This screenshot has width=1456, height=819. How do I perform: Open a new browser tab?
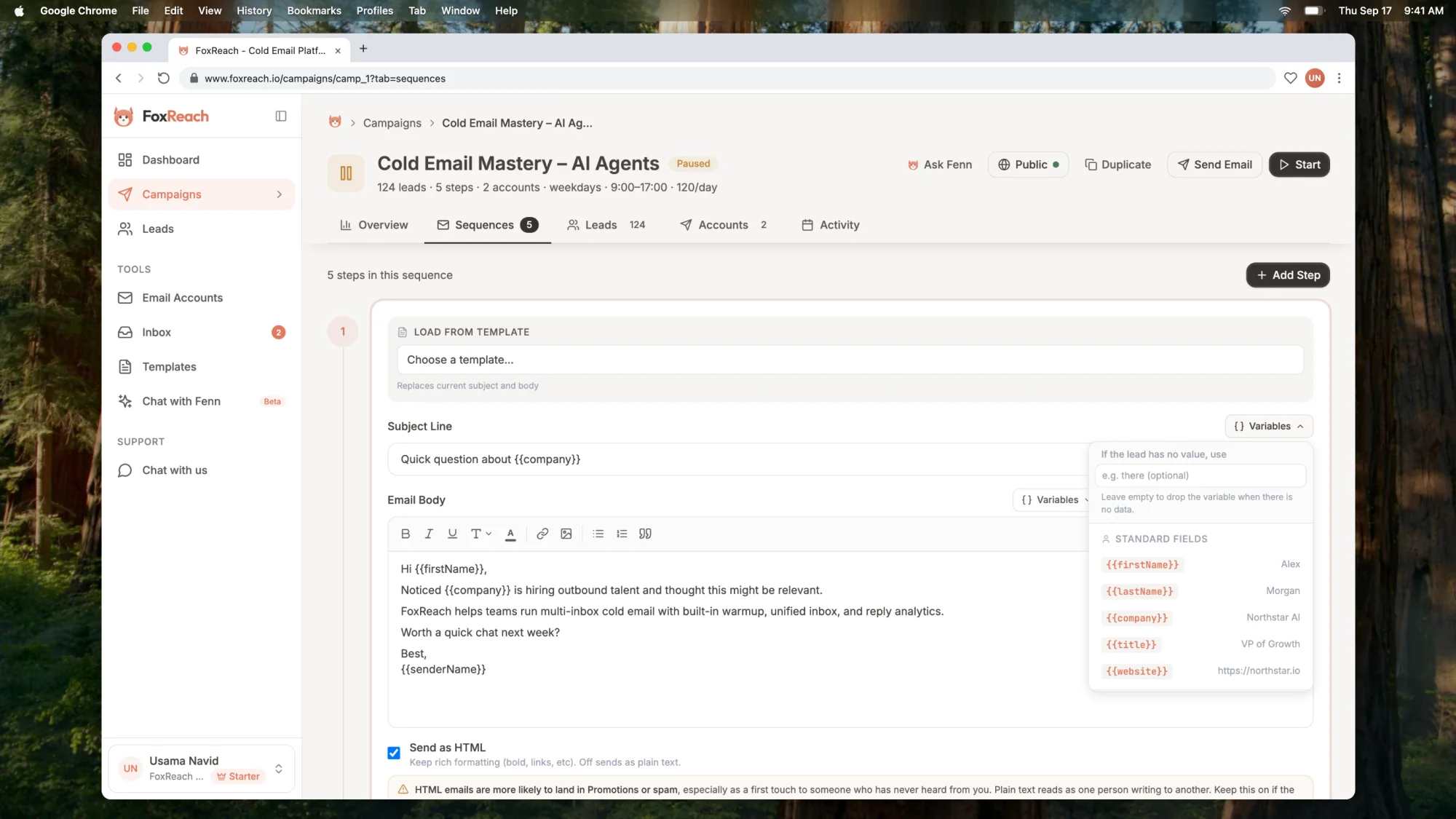click(363, 49)
